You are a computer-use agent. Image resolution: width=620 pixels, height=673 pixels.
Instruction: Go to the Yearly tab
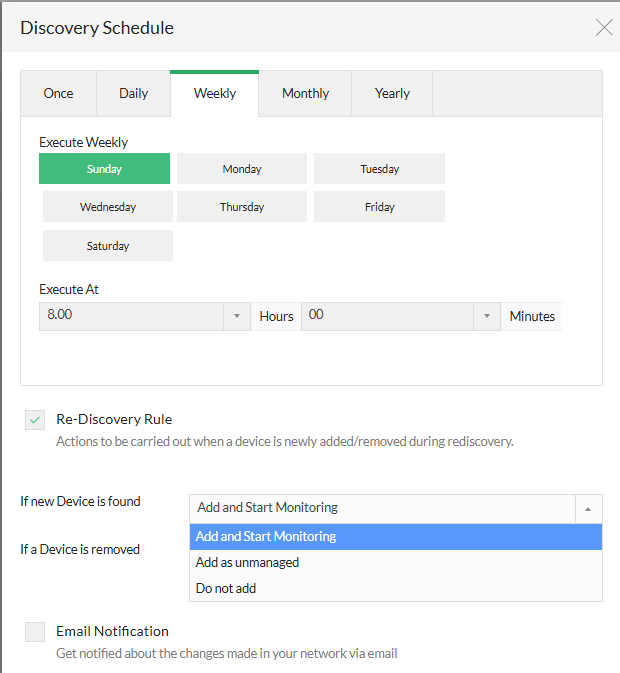click(x=392, y=93)
